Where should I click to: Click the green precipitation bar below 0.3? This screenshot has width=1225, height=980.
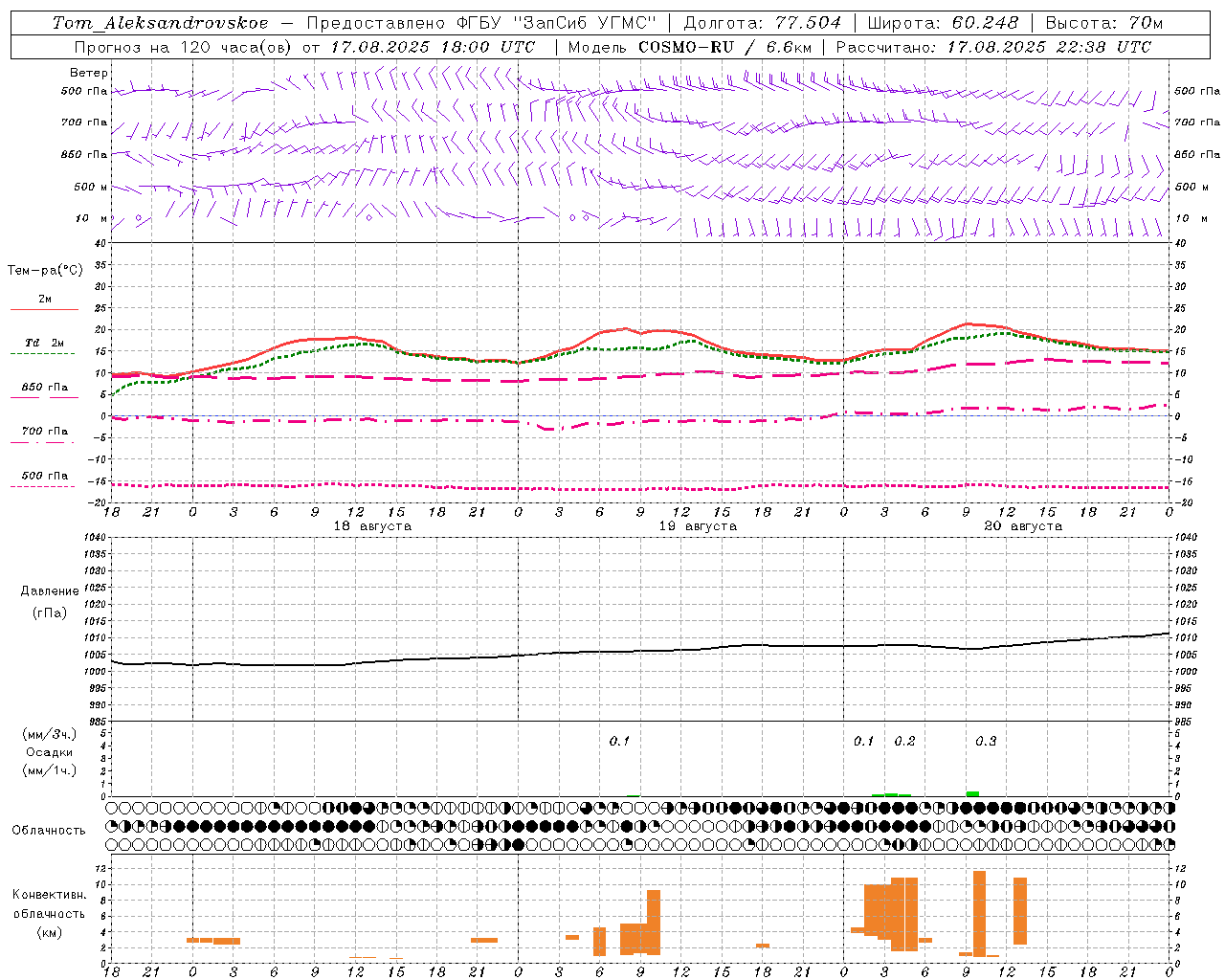(972, 793)
